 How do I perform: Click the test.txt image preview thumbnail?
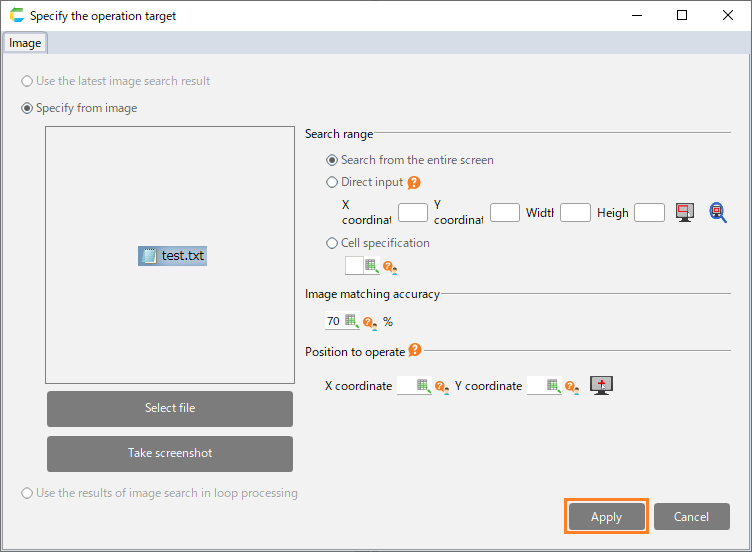pos(173,256)
